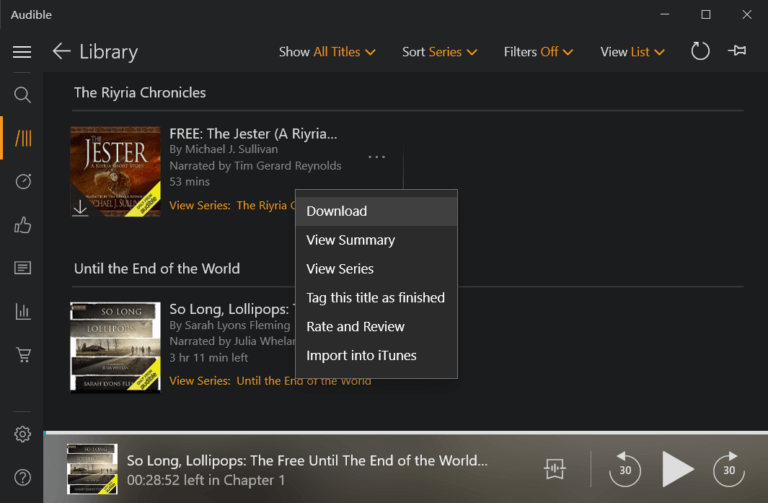This screenshot has height=503, width=768.
Task: Add a clip bookmark in the player bar
Action: point(554,469)
